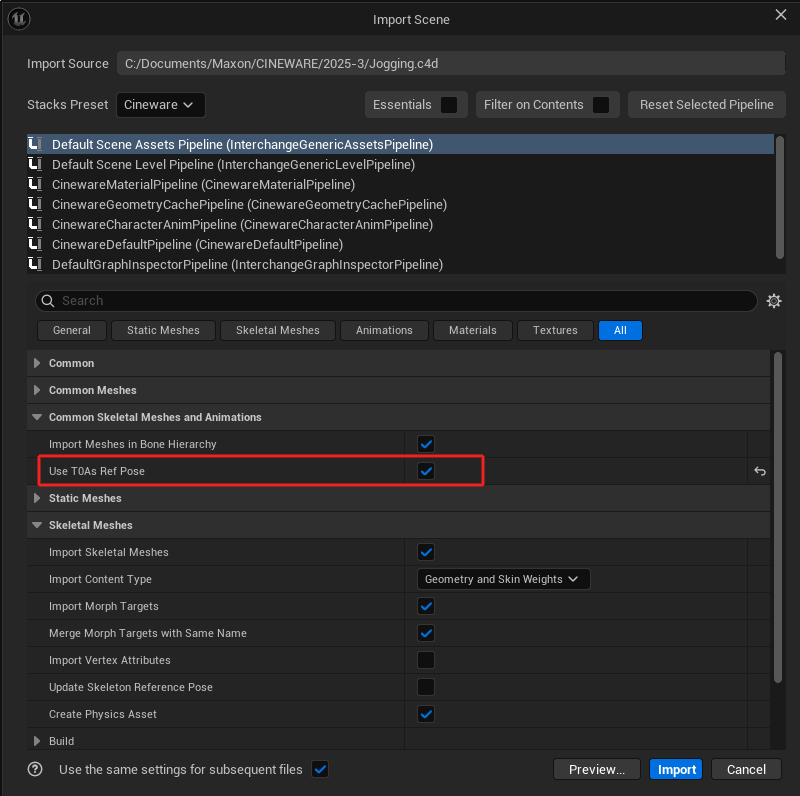Viewport: 800px width, 796px height.
Task: Click the search magnifier icon
Action: (x=47, y=301)
